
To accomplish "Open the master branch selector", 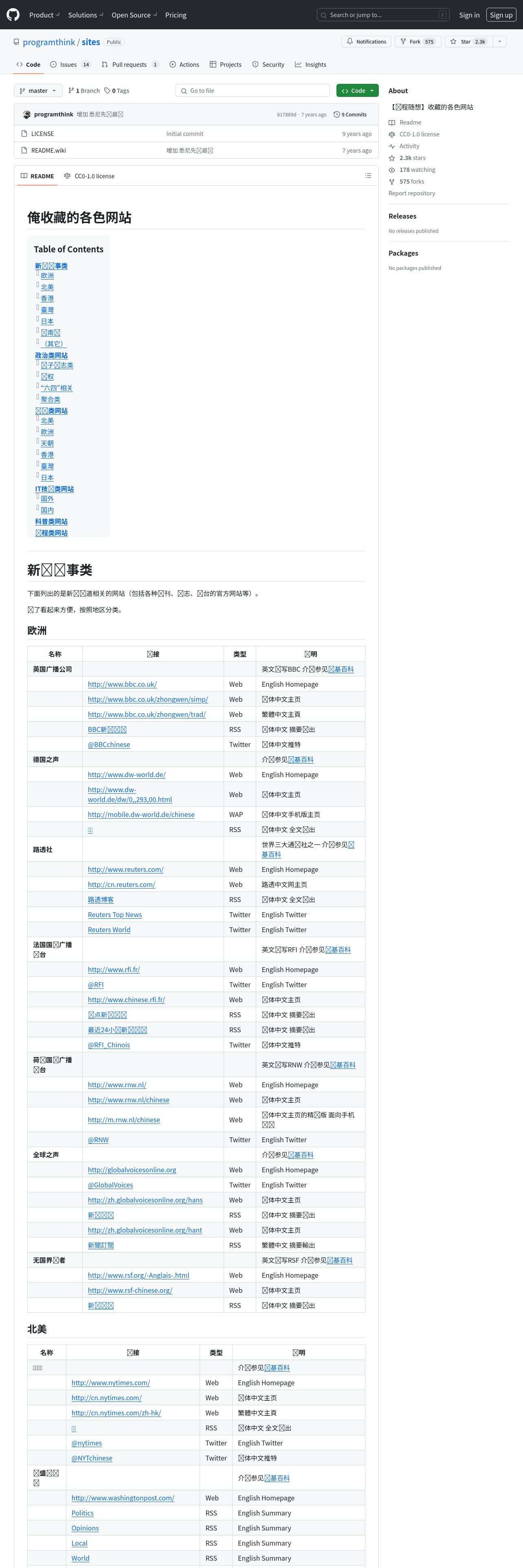I will [38, 91].
